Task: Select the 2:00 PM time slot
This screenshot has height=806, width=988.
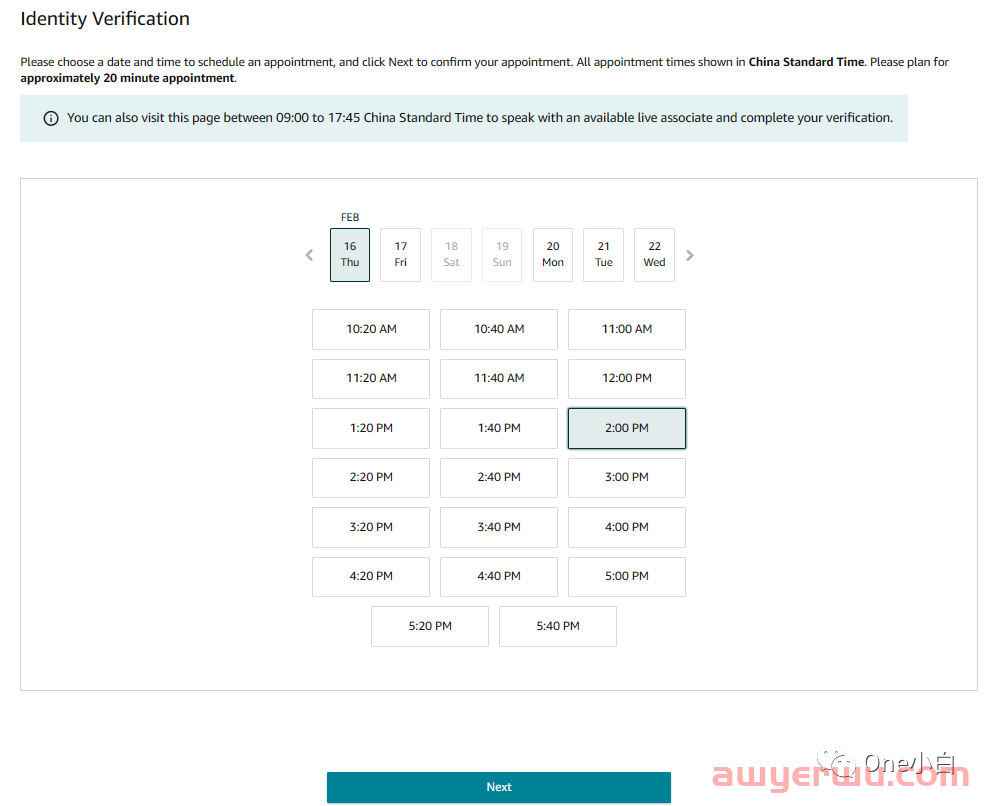Action: 627,428
